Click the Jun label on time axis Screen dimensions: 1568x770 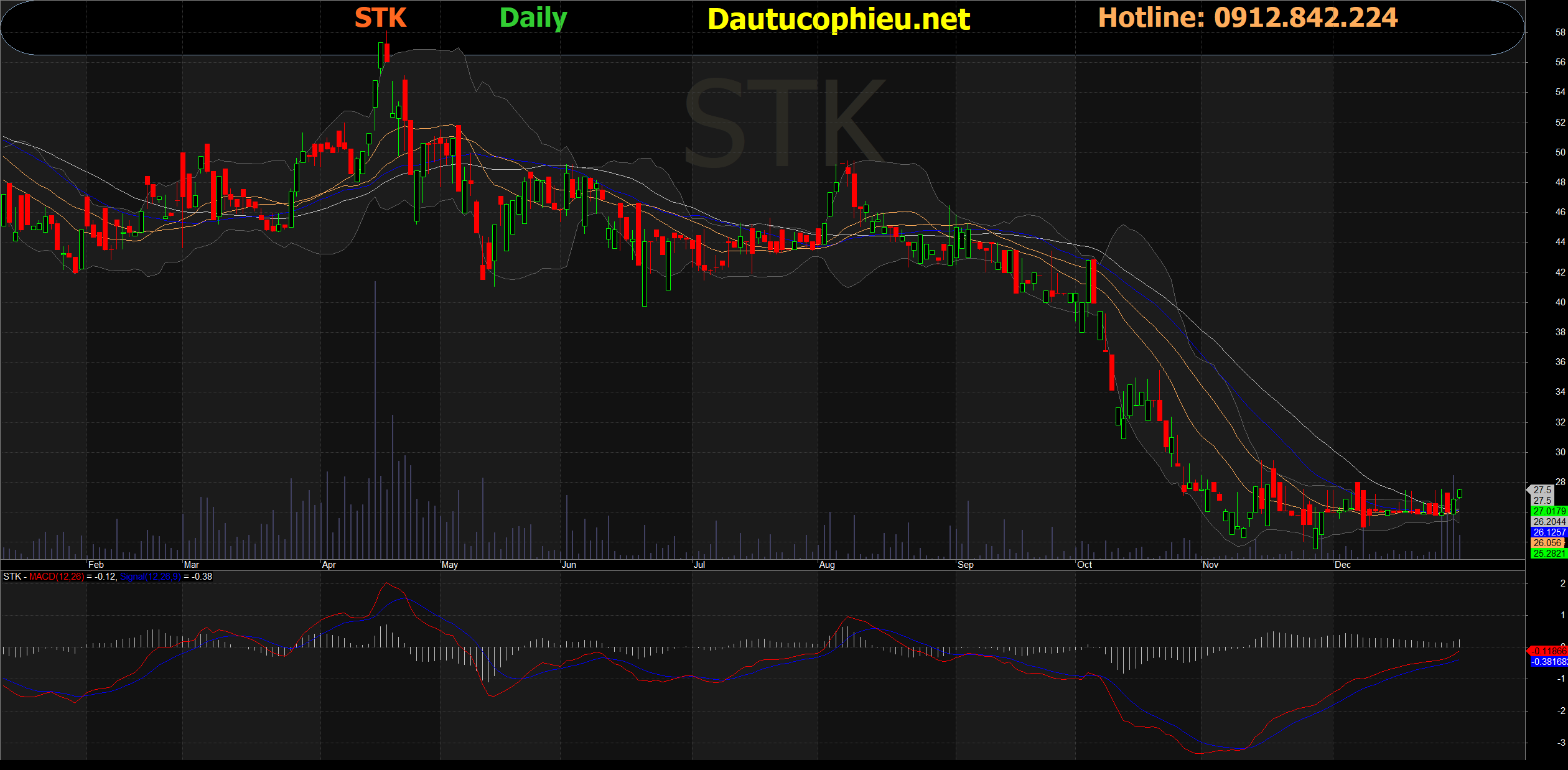coord(569,565)
